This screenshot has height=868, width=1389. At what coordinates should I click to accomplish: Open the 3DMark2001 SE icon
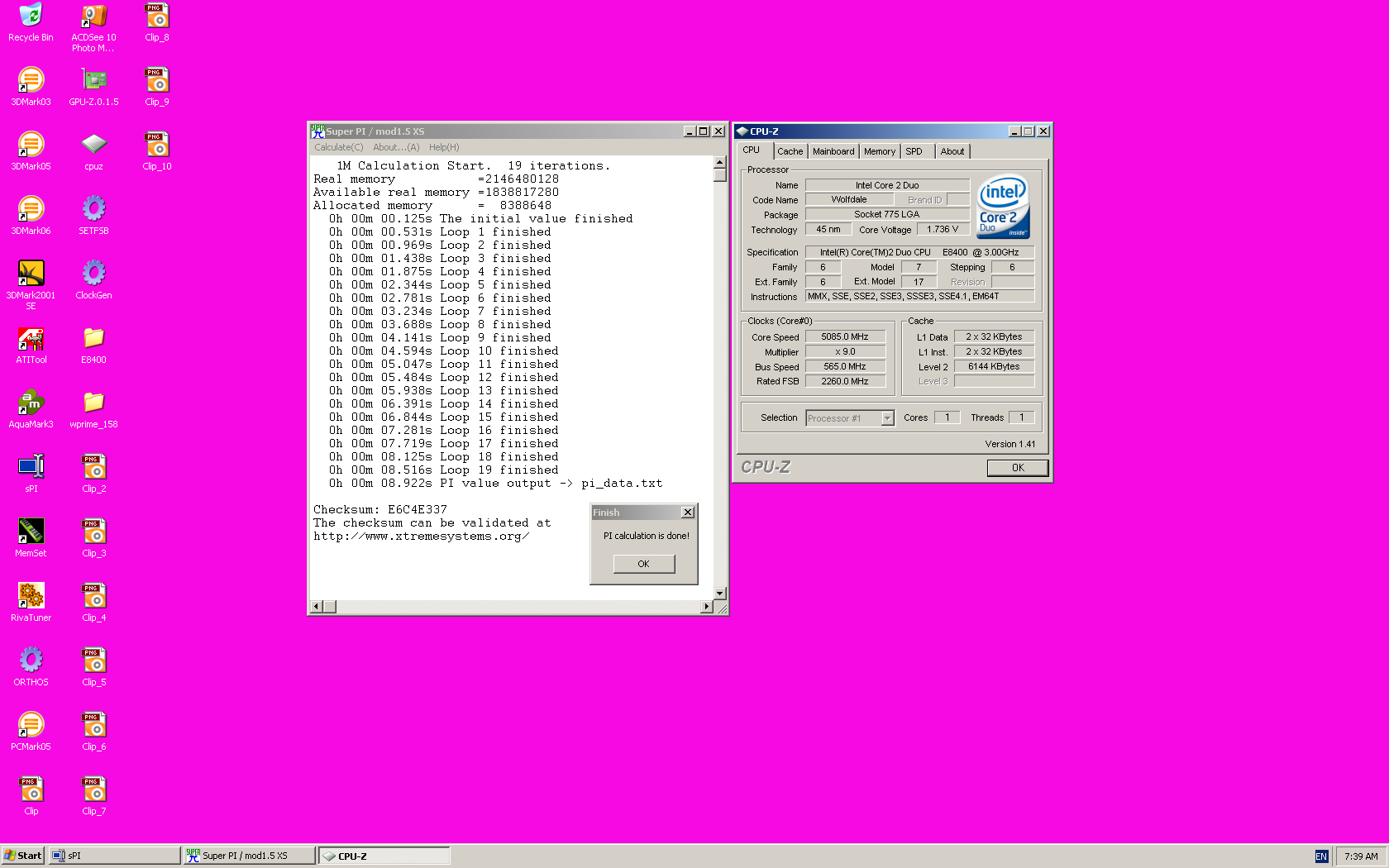click(31, 285)
